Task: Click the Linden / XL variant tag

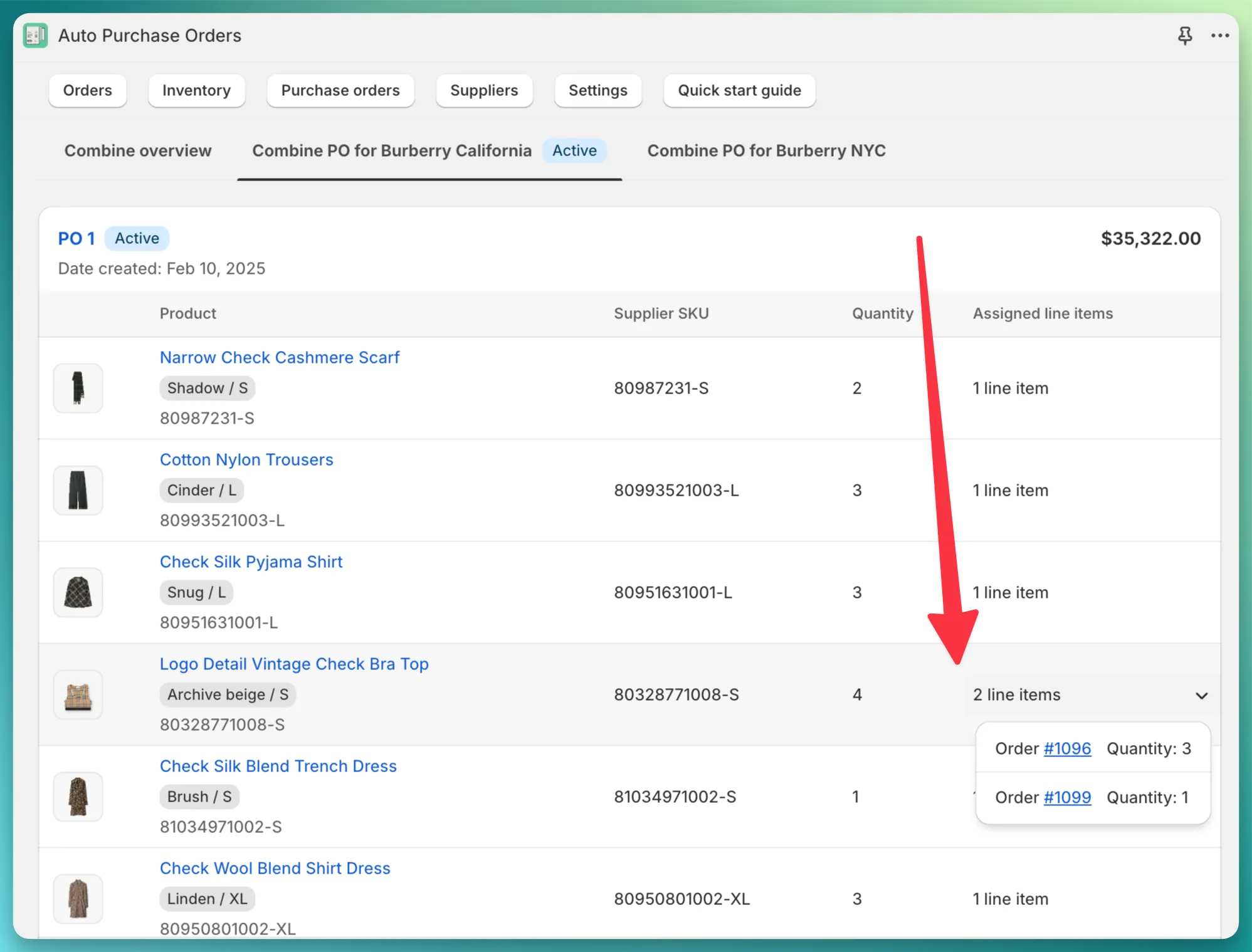Action: [207, 899]
